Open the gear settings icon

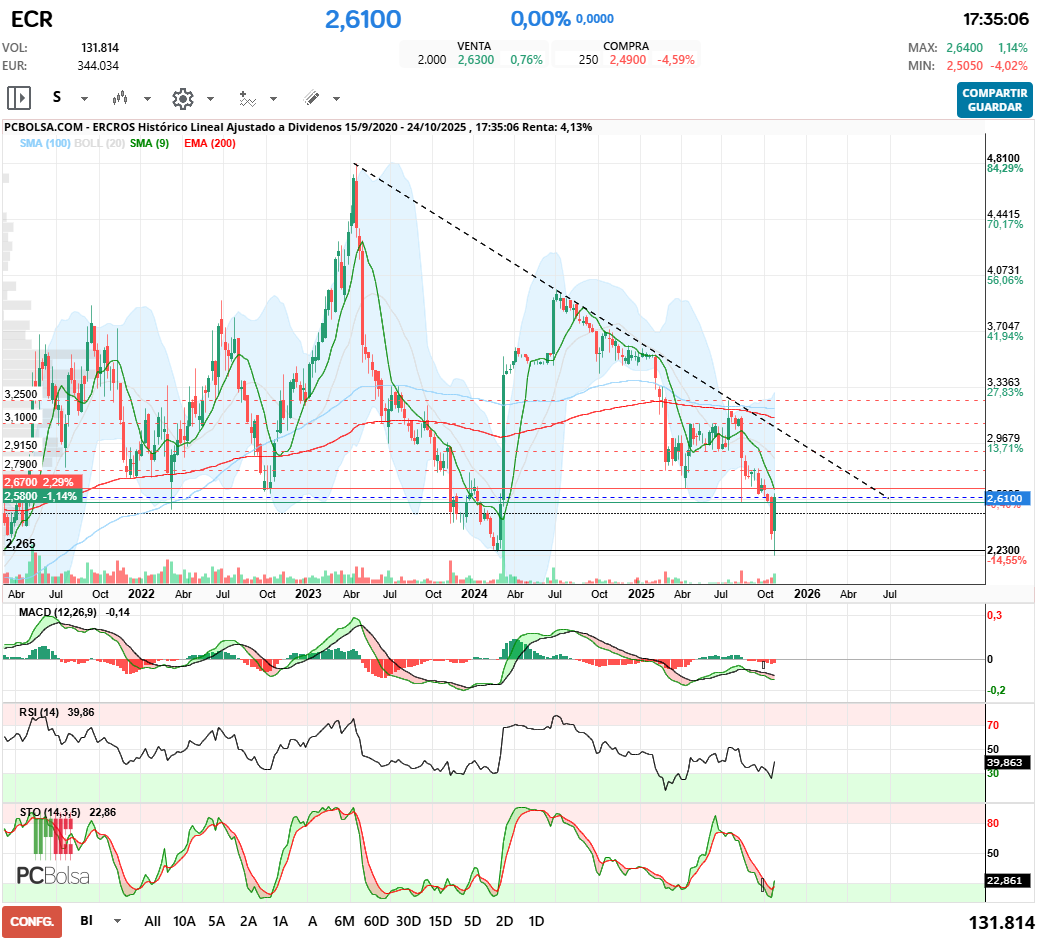[182, 98]
